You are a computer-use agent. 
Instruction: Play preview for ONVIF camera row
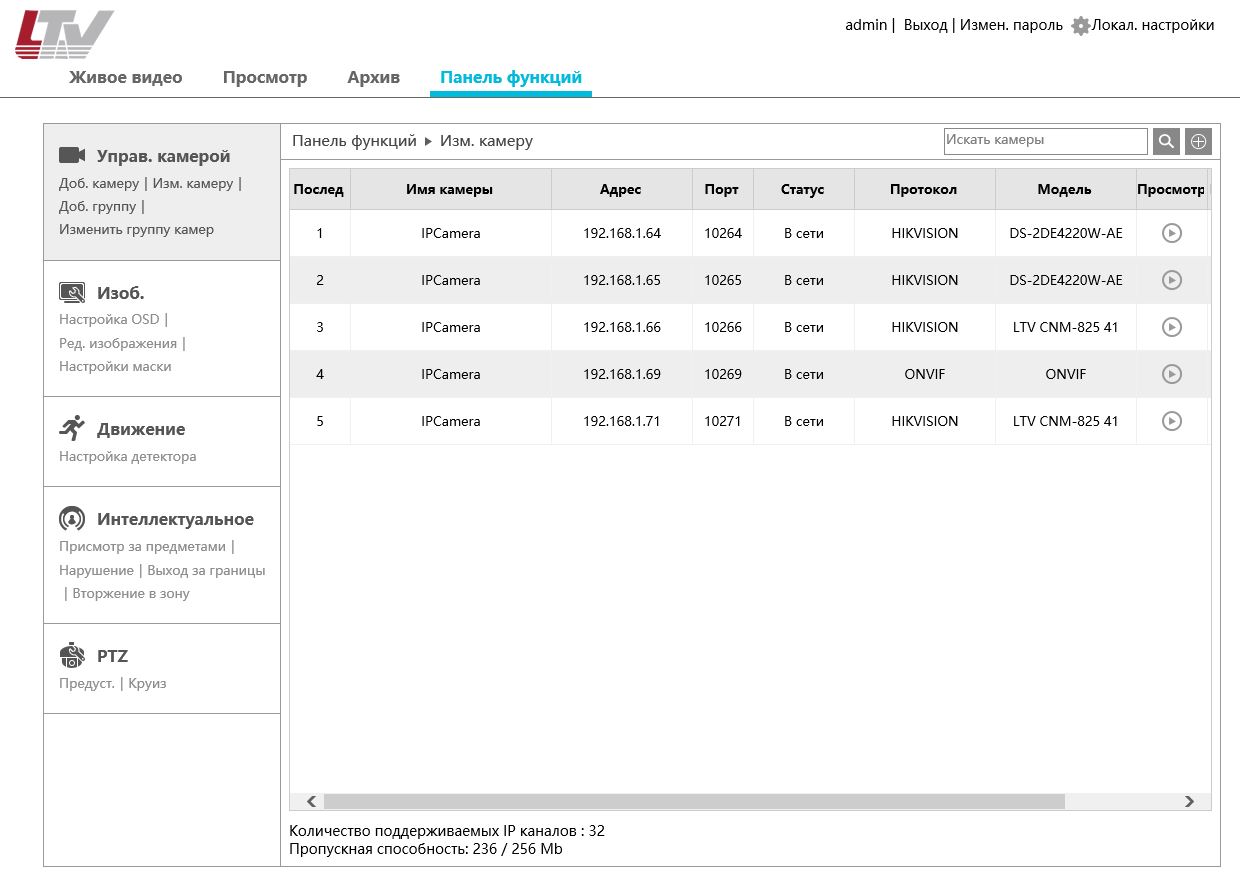click(x=1171, y=374)
